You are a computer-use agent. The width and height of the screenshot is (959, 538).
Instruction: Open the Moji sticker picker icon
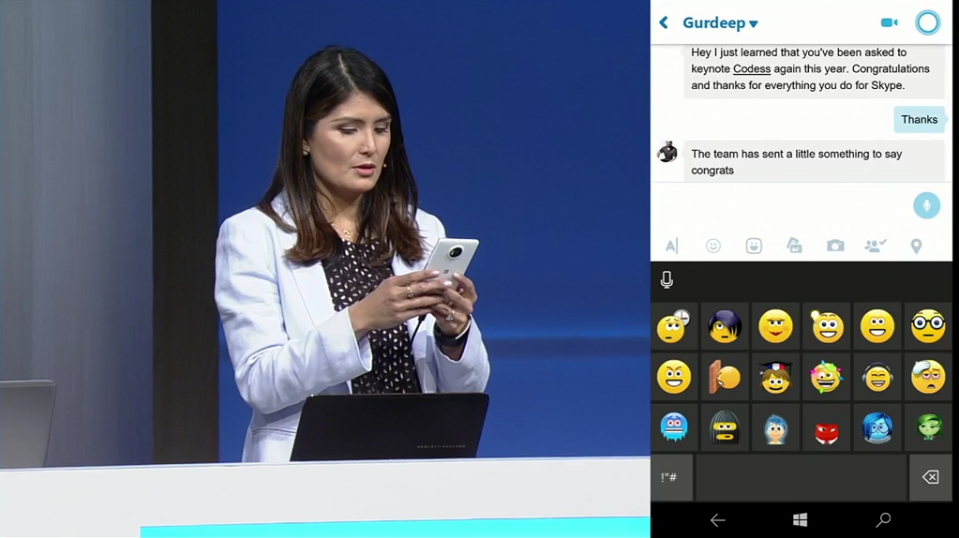click(x=754, y=246)
